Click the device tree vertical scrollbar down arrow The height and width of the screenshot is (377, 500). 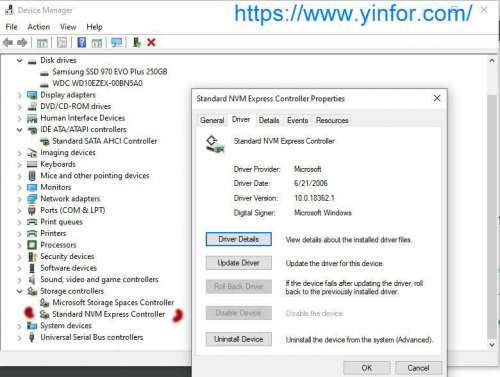tap(492, 345)
